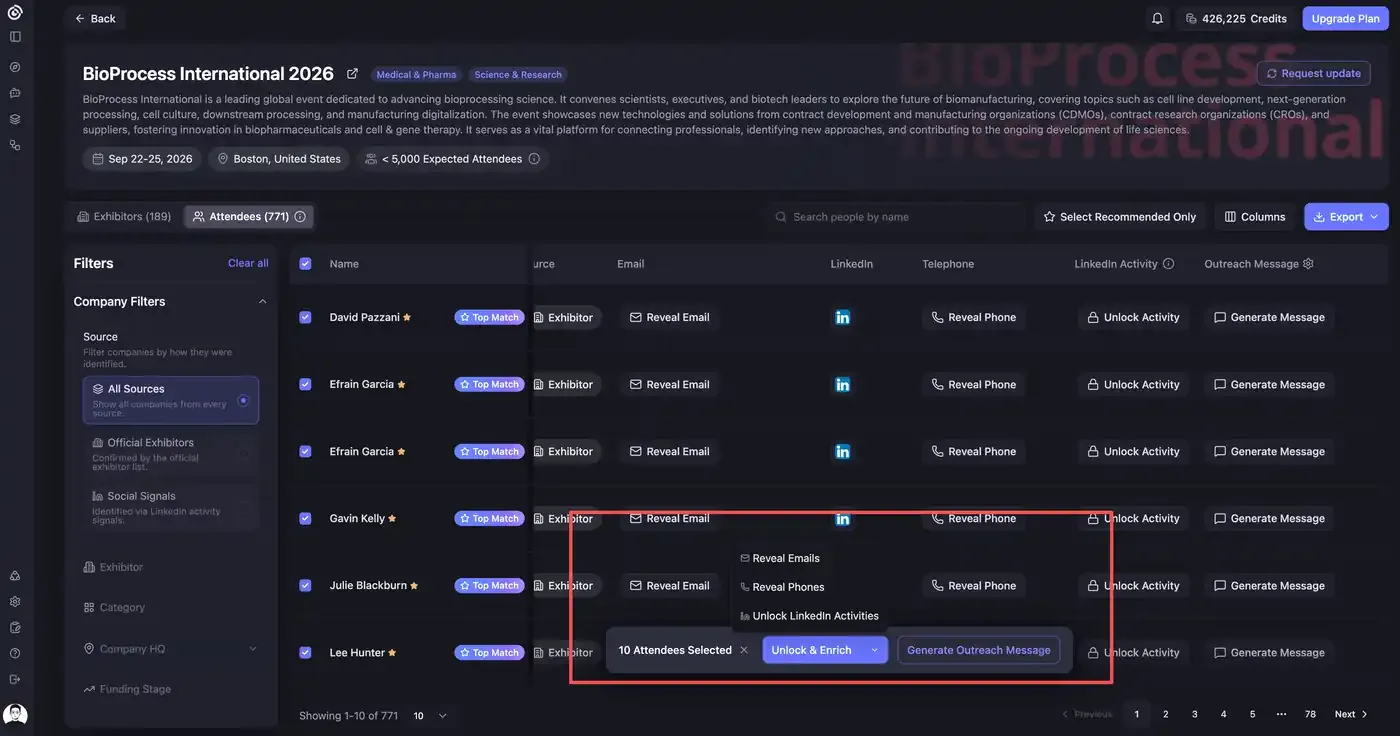Generate message for Gavin Kelly
Image resolution: width=1400 pixels, height=736 pixels.
pos(1269,519)
